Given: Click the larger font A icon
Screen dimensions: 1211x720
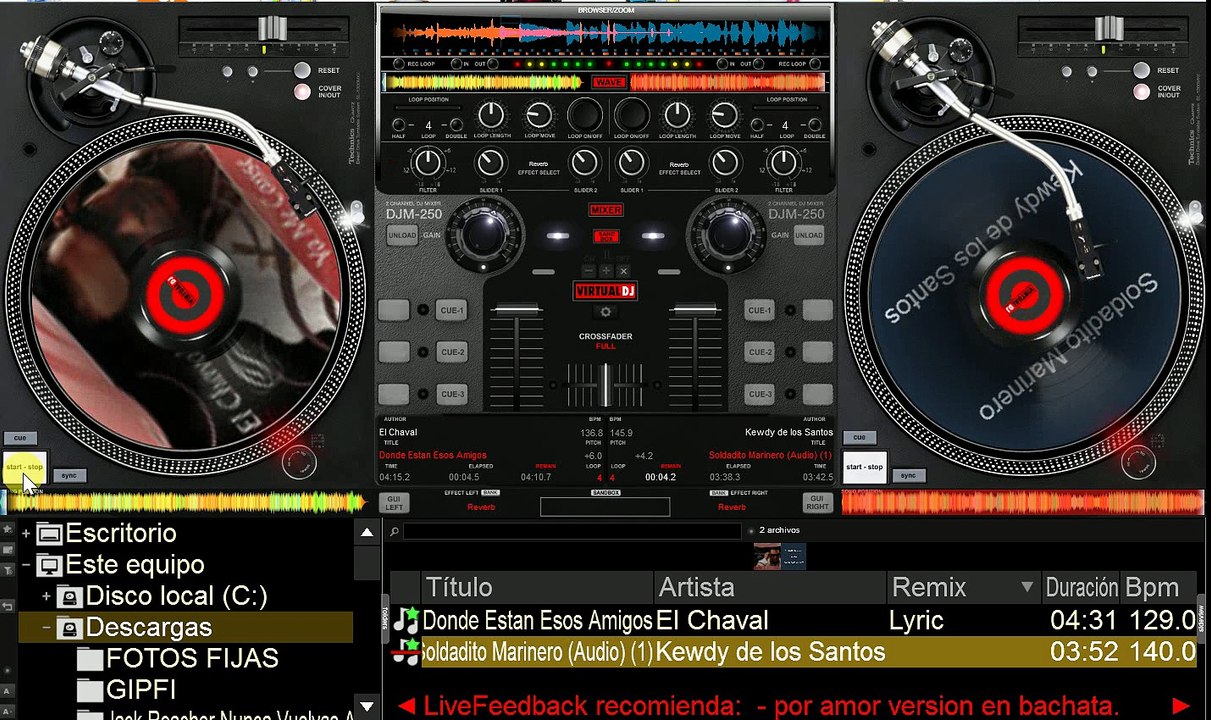Looking at the screenshot, I should [x=7, y=691].
